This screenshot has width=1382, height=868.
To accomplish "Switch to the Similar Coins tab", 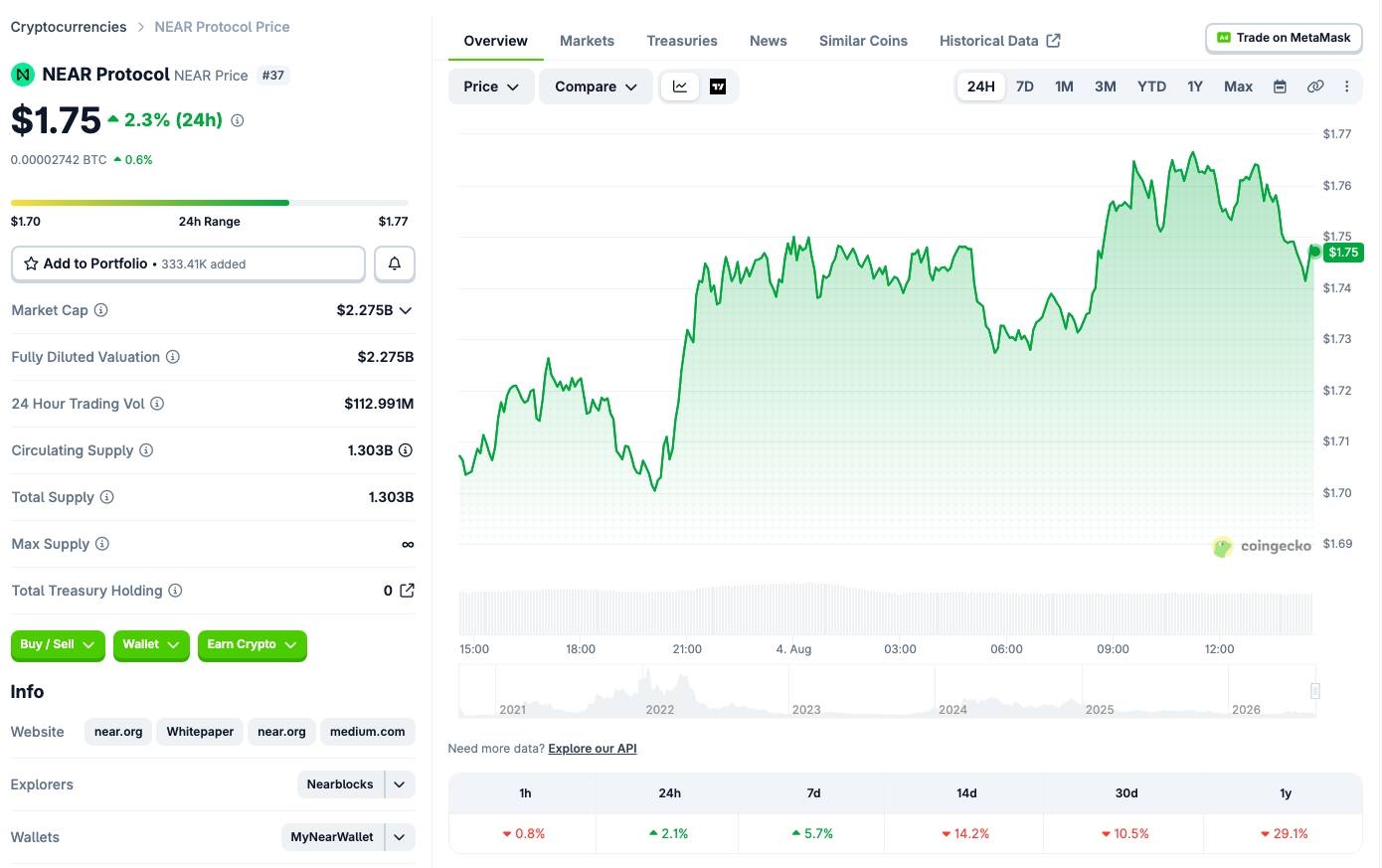I will pyautogui.click(x=863, y=41).
